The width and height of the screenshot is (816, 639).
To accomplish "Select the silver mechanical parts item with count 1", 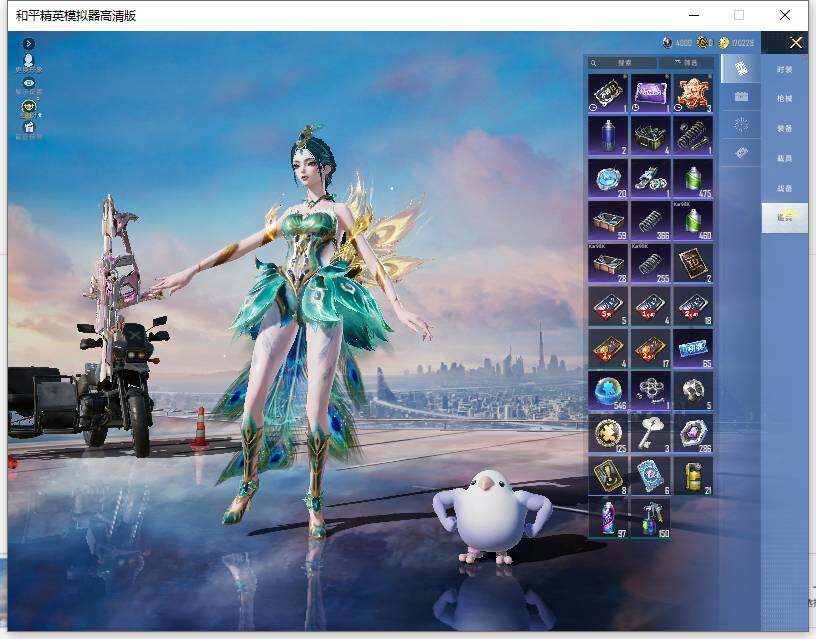I will [x=651, y=178].
